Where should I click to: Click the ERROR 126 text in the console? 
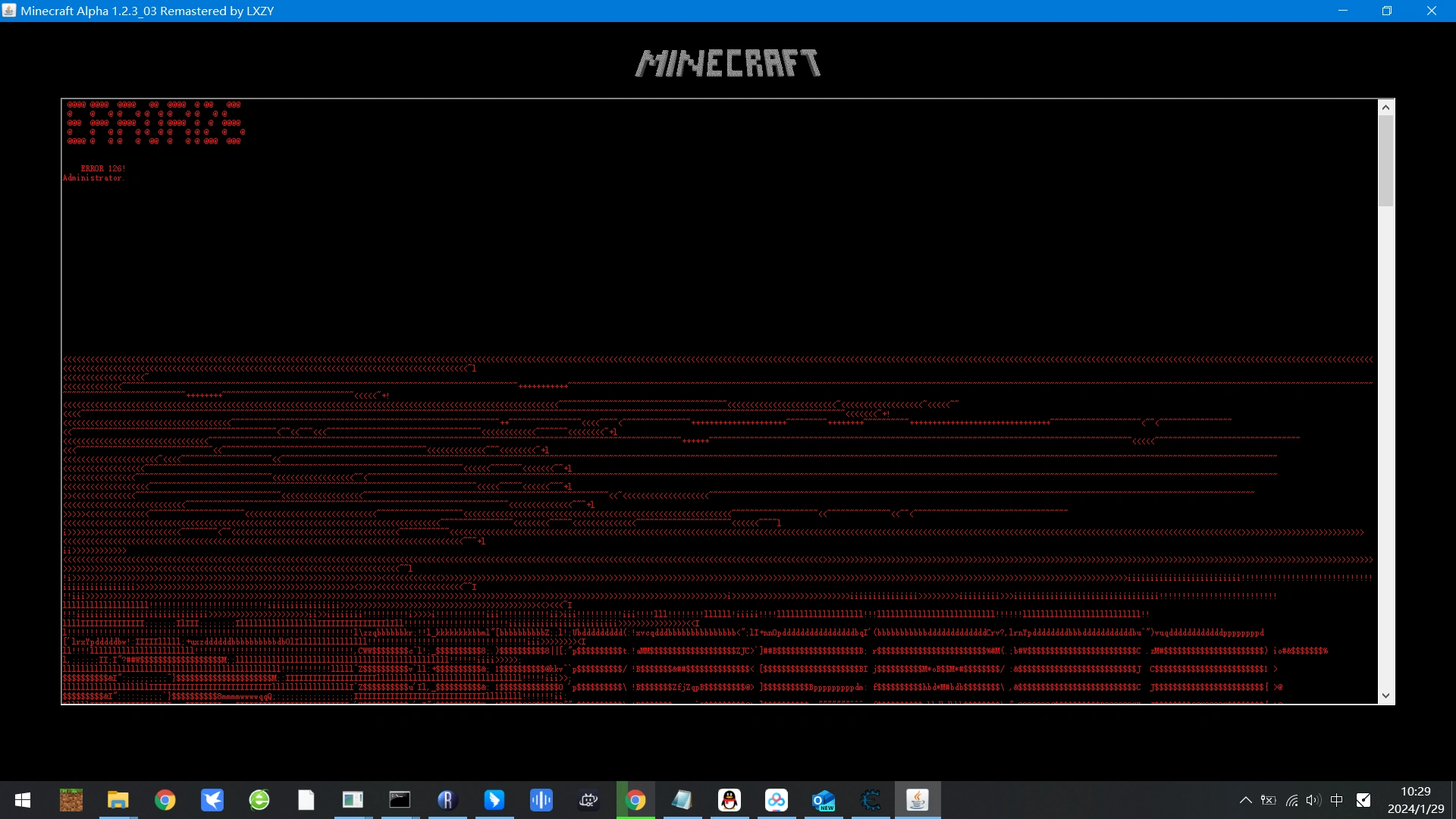tap(102, 168)
